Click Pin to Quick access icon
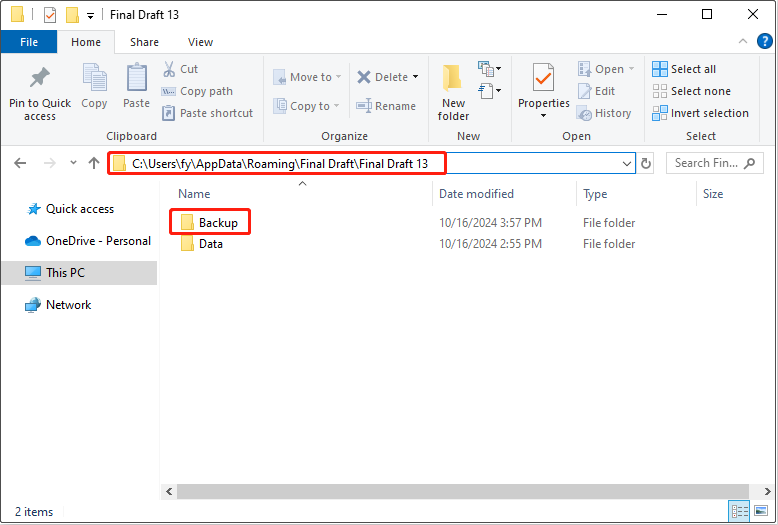Screen dimensions: 778x525 40,78
